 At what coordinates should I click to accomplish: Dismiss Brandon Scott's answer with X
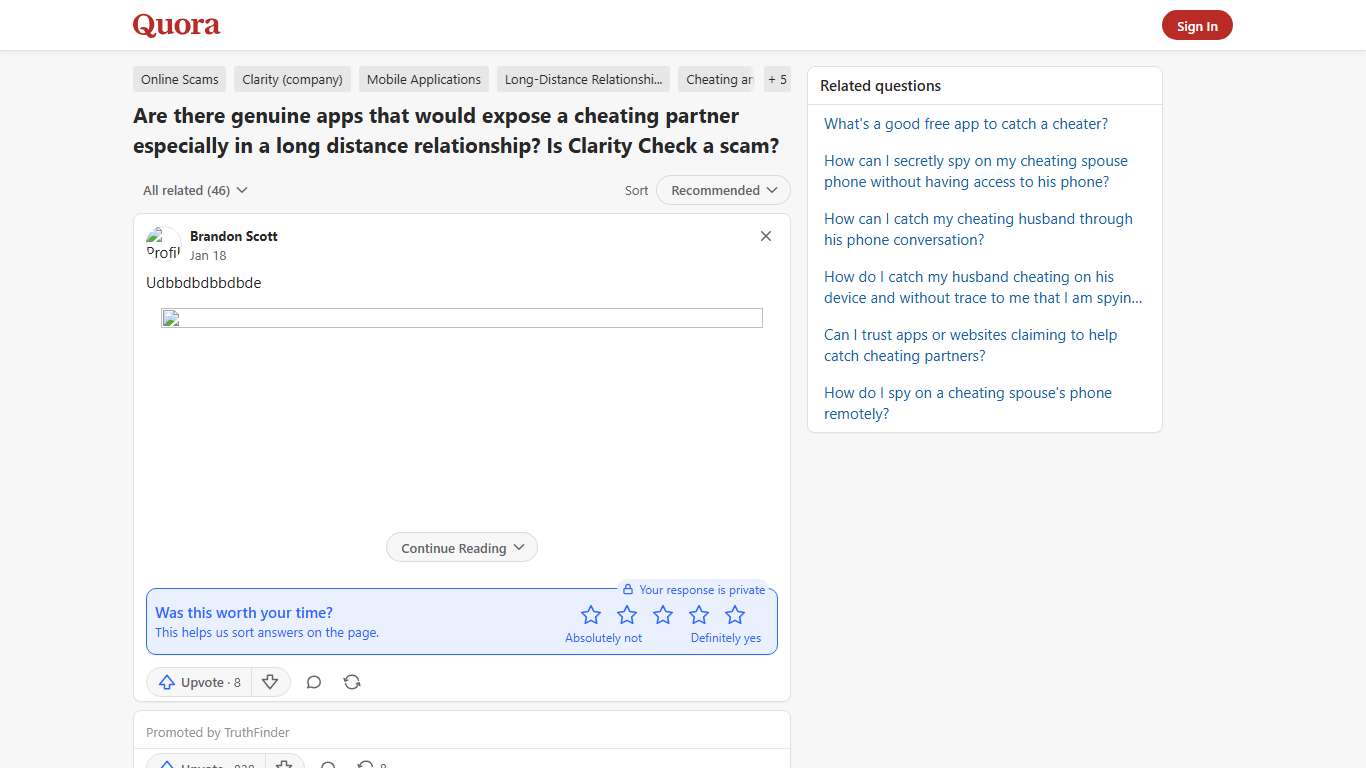pos(766,236)
